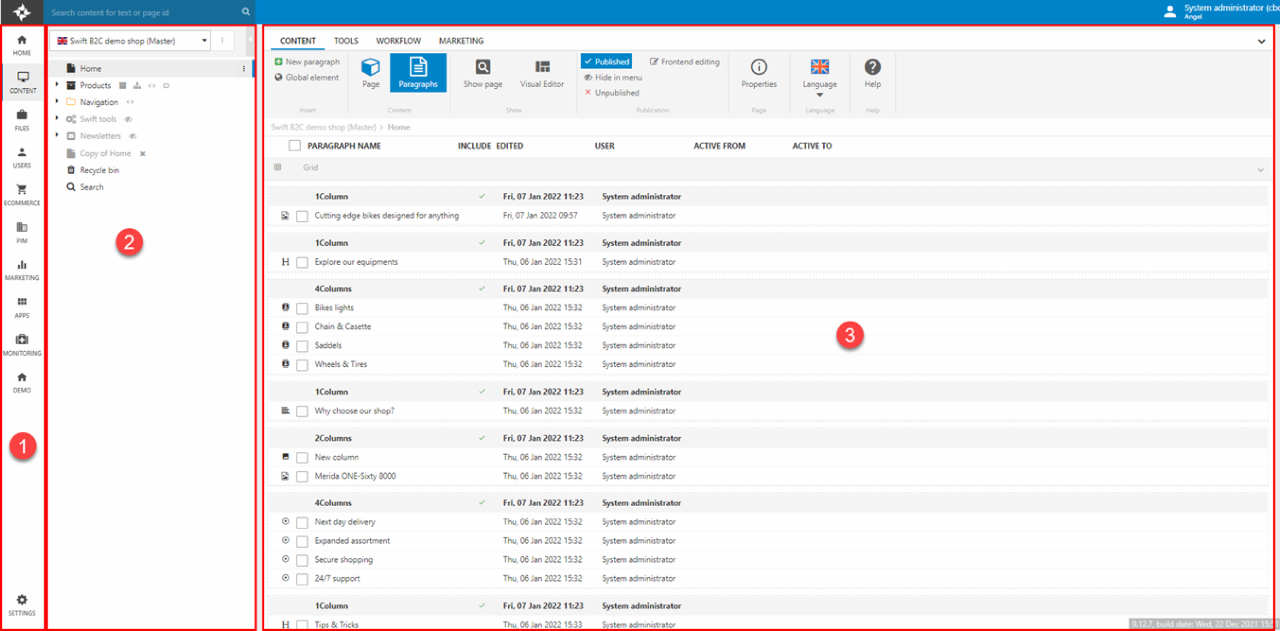Open the Ecommerce section in sidebar
Screen dimensions: 1280x631
pos(22,194)
